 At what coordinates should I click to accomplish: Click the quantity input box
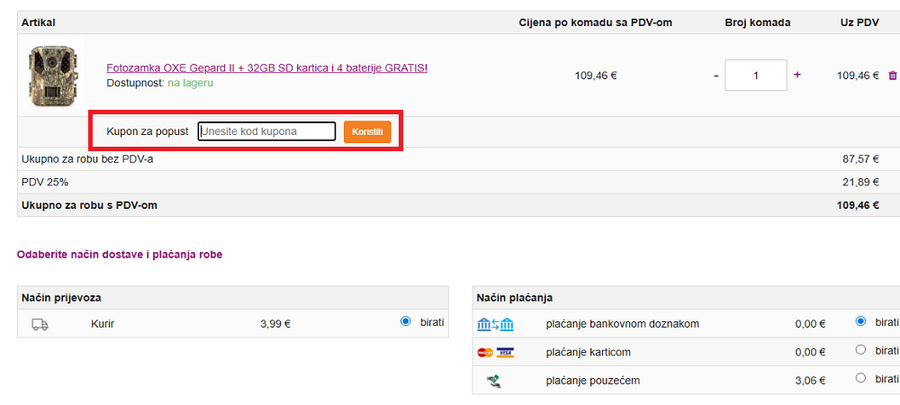pos(755,75)
